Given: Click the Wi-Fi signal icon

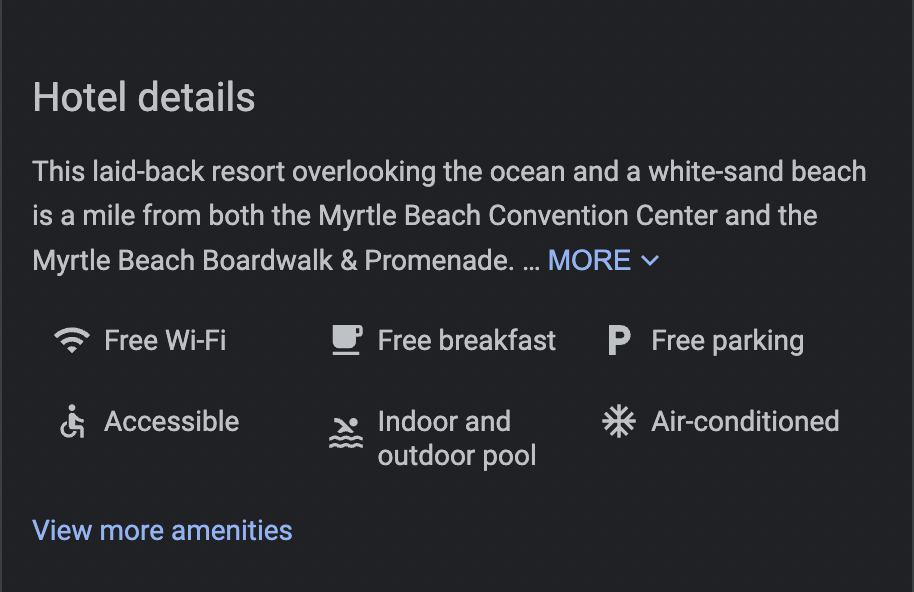Looking at the screenshot, I should click(71, 341).
